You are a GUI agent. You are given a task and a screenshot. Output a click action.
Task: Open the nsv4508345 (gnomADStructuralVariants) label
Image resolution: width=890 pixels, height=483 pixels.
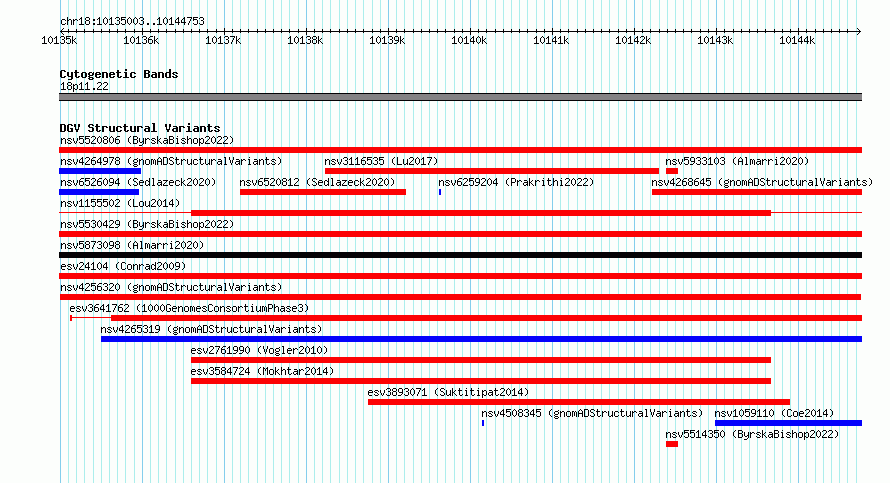(592, 413)
